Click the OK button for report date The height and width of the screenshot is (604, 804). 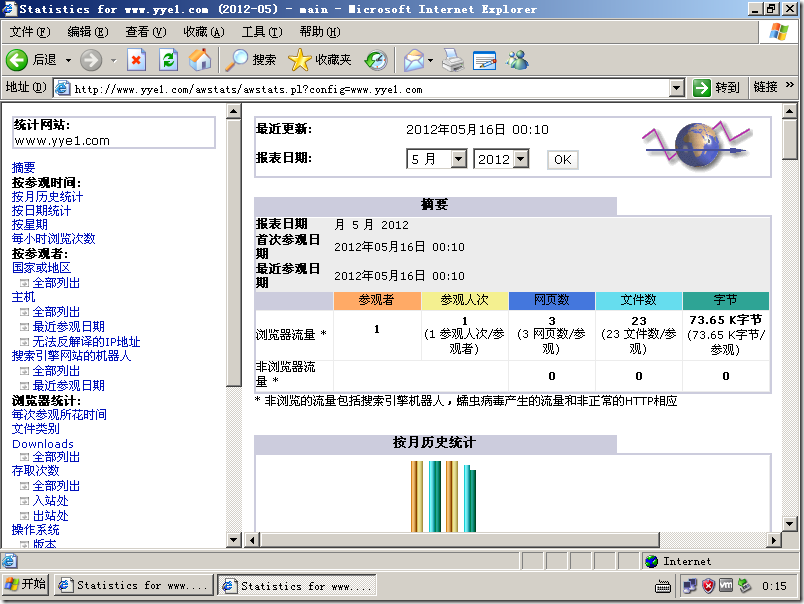pos(562,159)
